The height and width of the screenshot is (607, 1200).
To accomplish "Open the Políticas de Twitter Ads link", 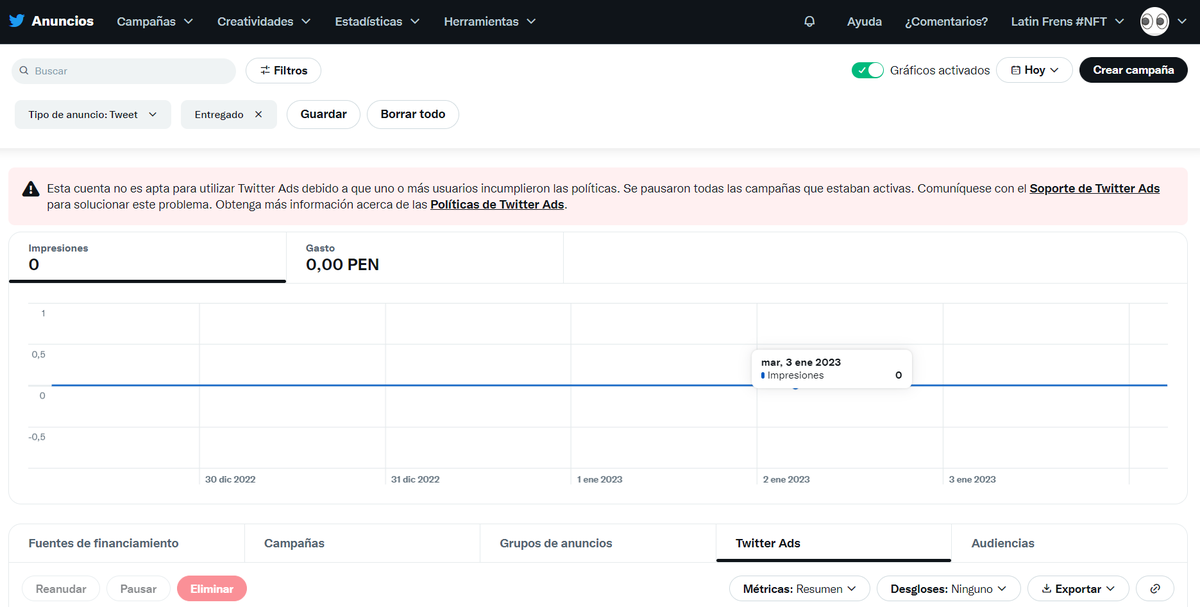I will pyautogui.click(x=497, y=205).
